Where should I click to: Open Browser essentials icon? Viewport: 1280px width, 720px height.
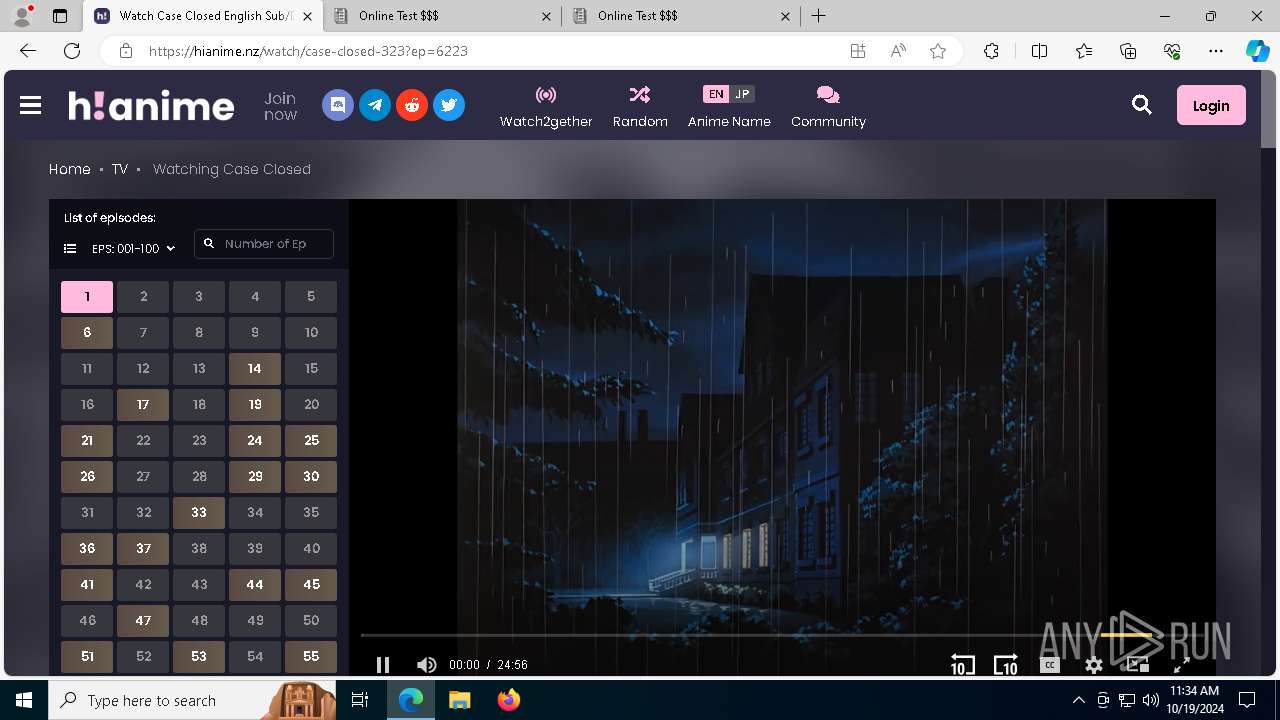pos(1172,51)
